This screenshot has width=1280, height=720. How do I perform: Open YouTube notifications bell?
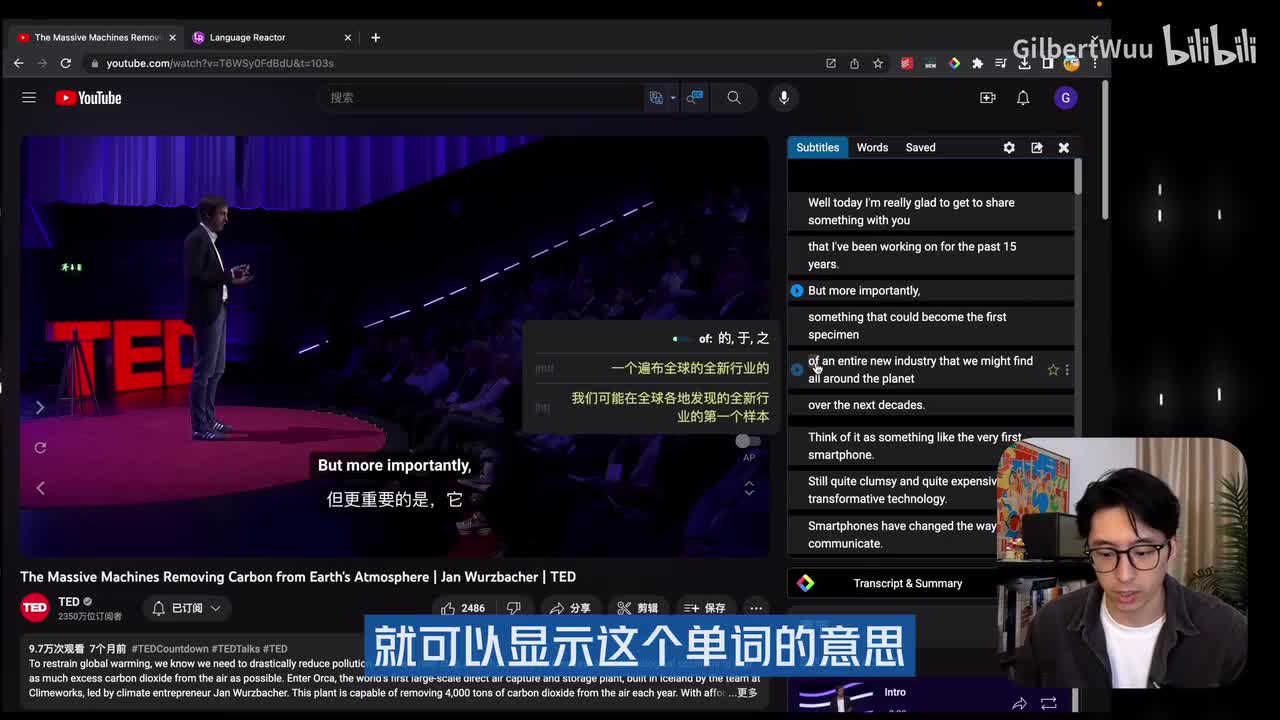click(1023, 97)
